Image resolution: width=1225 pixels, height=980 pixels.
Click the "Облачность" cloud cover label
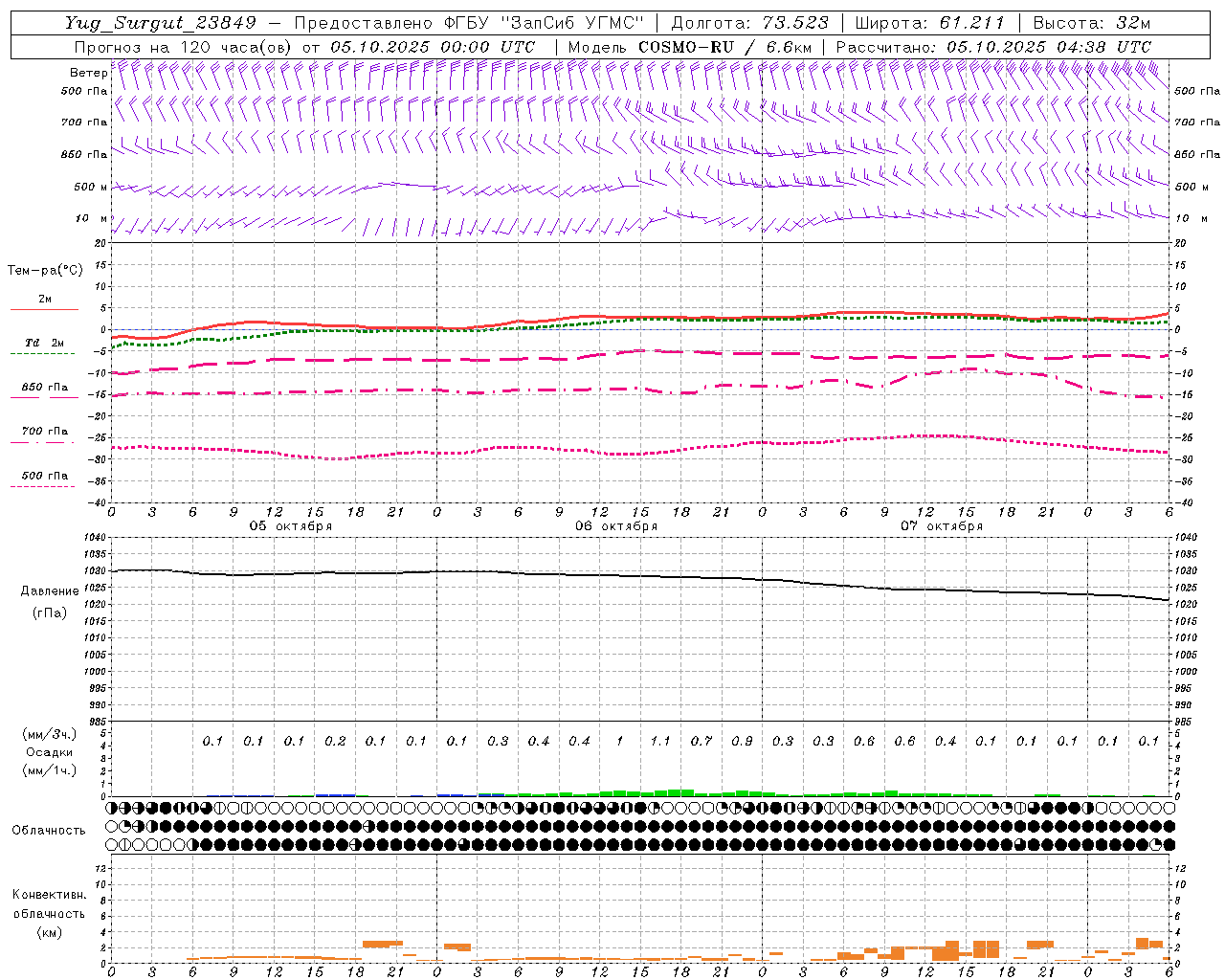click(x=49, y=831)
